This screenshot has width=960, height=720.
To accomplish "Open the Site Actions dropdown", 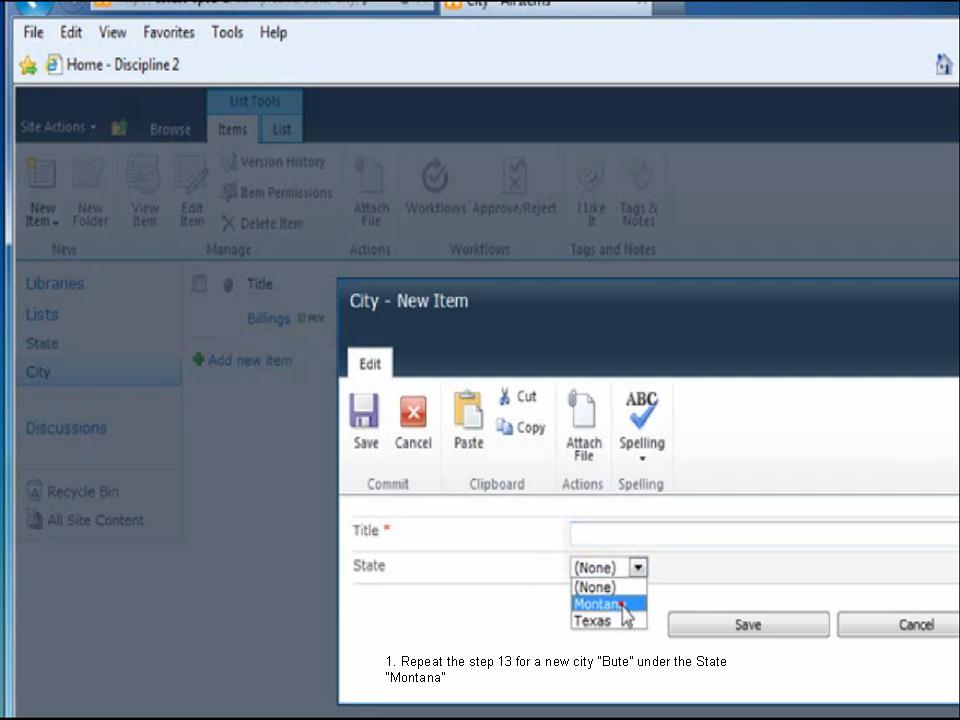I will click(57, 127).
